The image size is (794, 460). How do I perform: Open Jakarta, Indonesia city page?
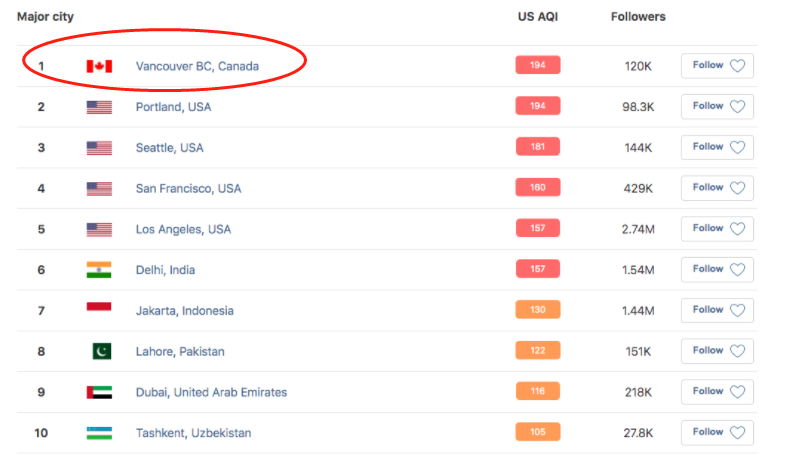coord(184,311)
